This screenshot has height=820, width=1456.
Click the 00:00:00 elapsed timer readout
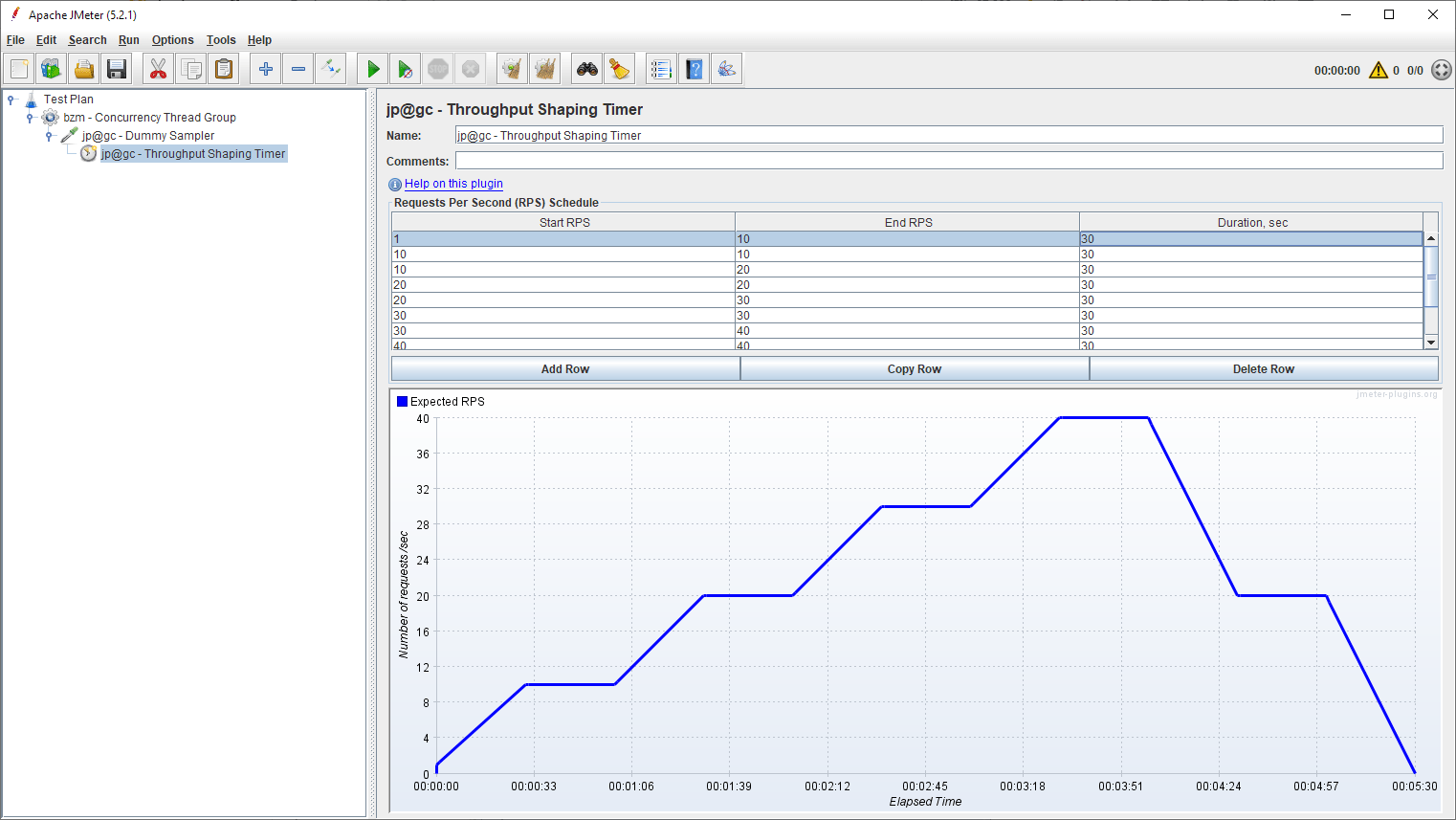[x=1336, y=71]
